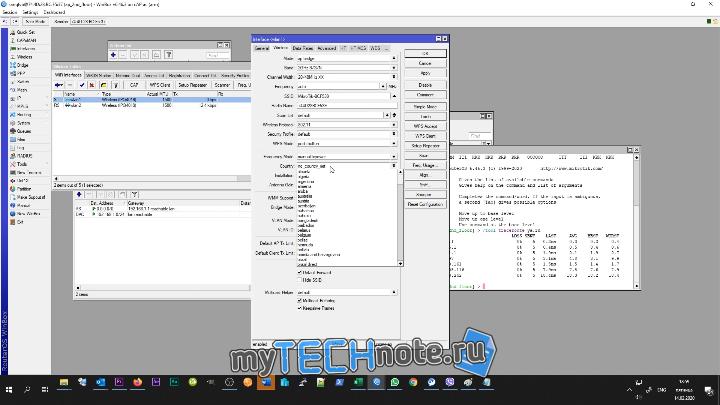This screenshot has width=720, height=405.
Task: Open the Session menu
Action: [x=10, y=12]
